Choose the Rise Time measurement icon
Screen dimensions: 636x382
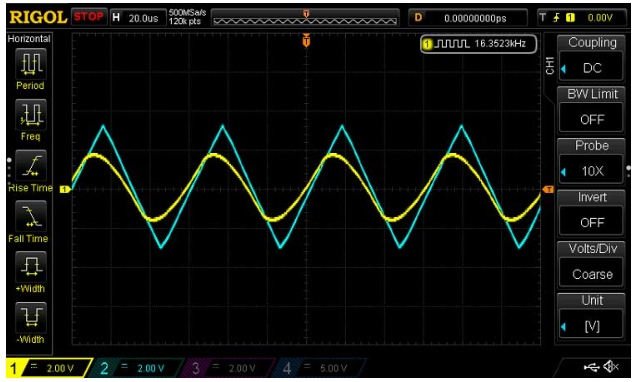pyautogui.click(x=31, y=165)
